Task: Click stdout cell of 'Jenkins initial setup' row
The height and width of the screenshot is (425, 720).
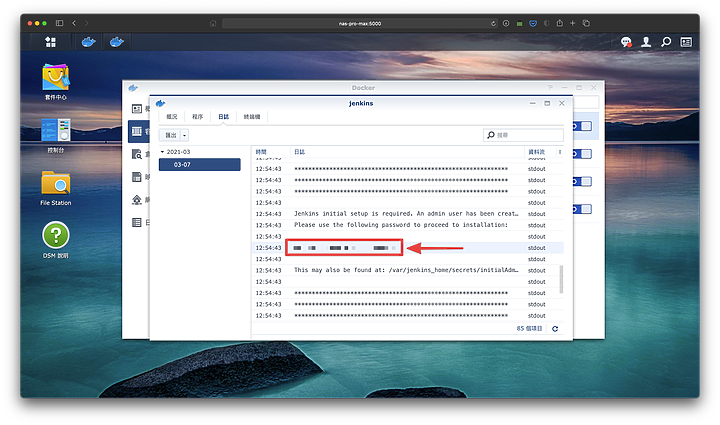Action: (x=536, y=214)
